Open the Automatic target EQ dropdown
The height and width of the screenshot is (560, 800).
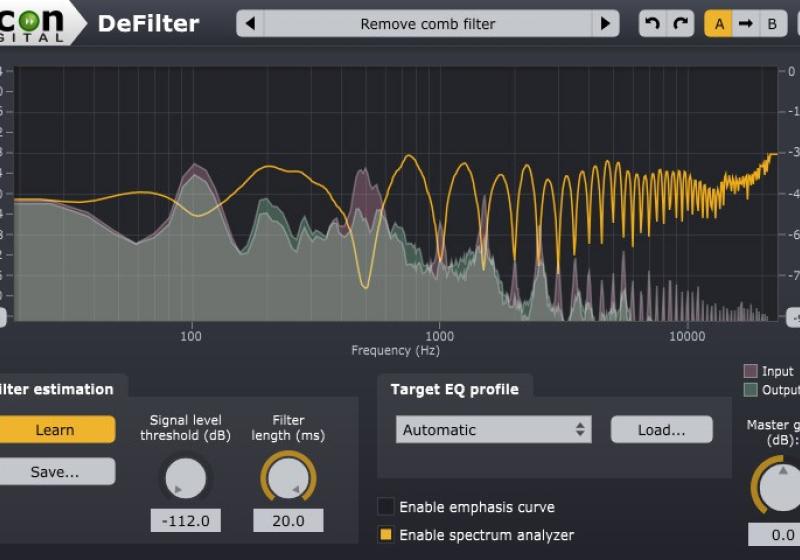493,430
